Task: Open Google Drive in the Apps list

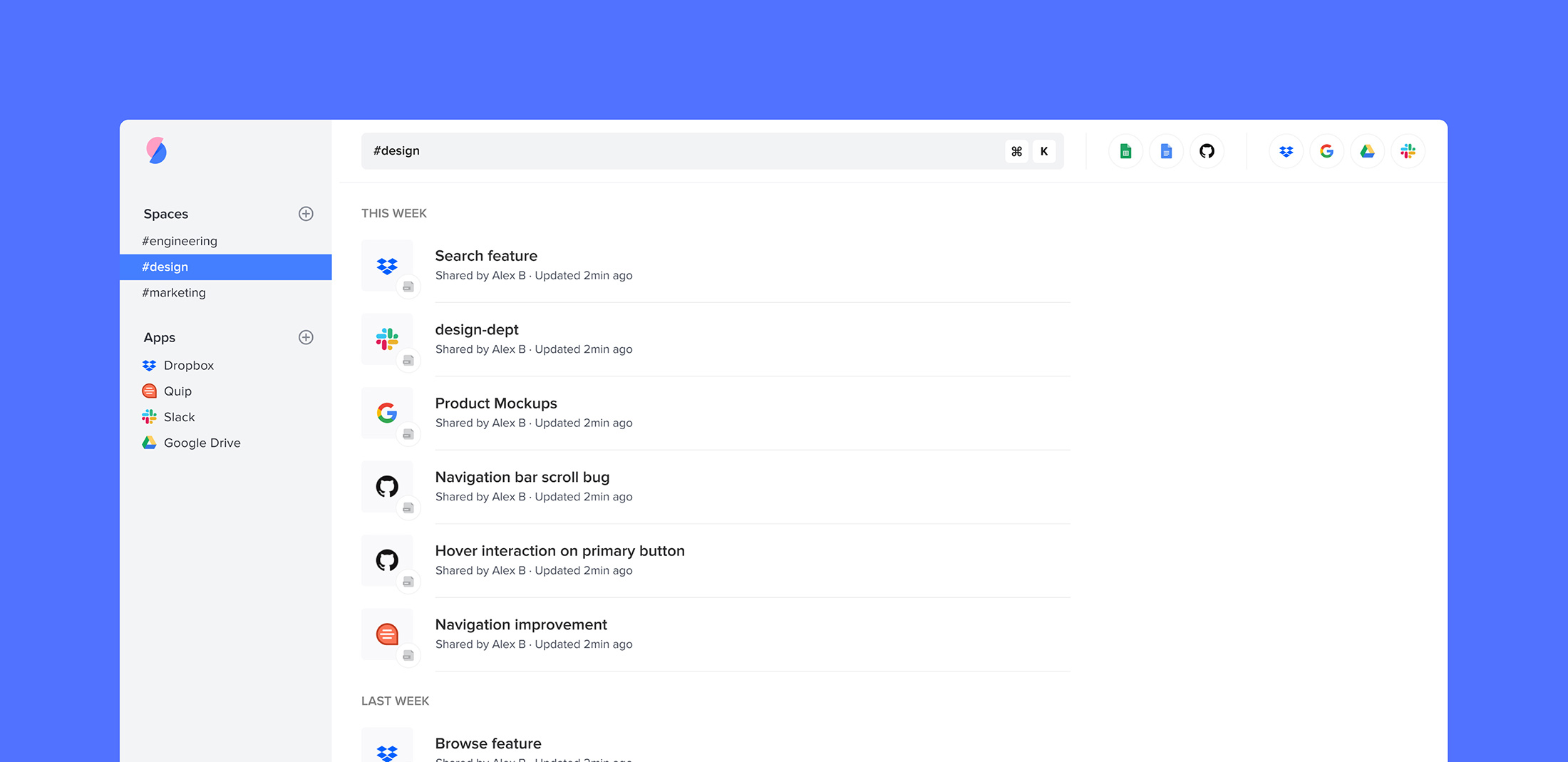Action: [191, 443]
